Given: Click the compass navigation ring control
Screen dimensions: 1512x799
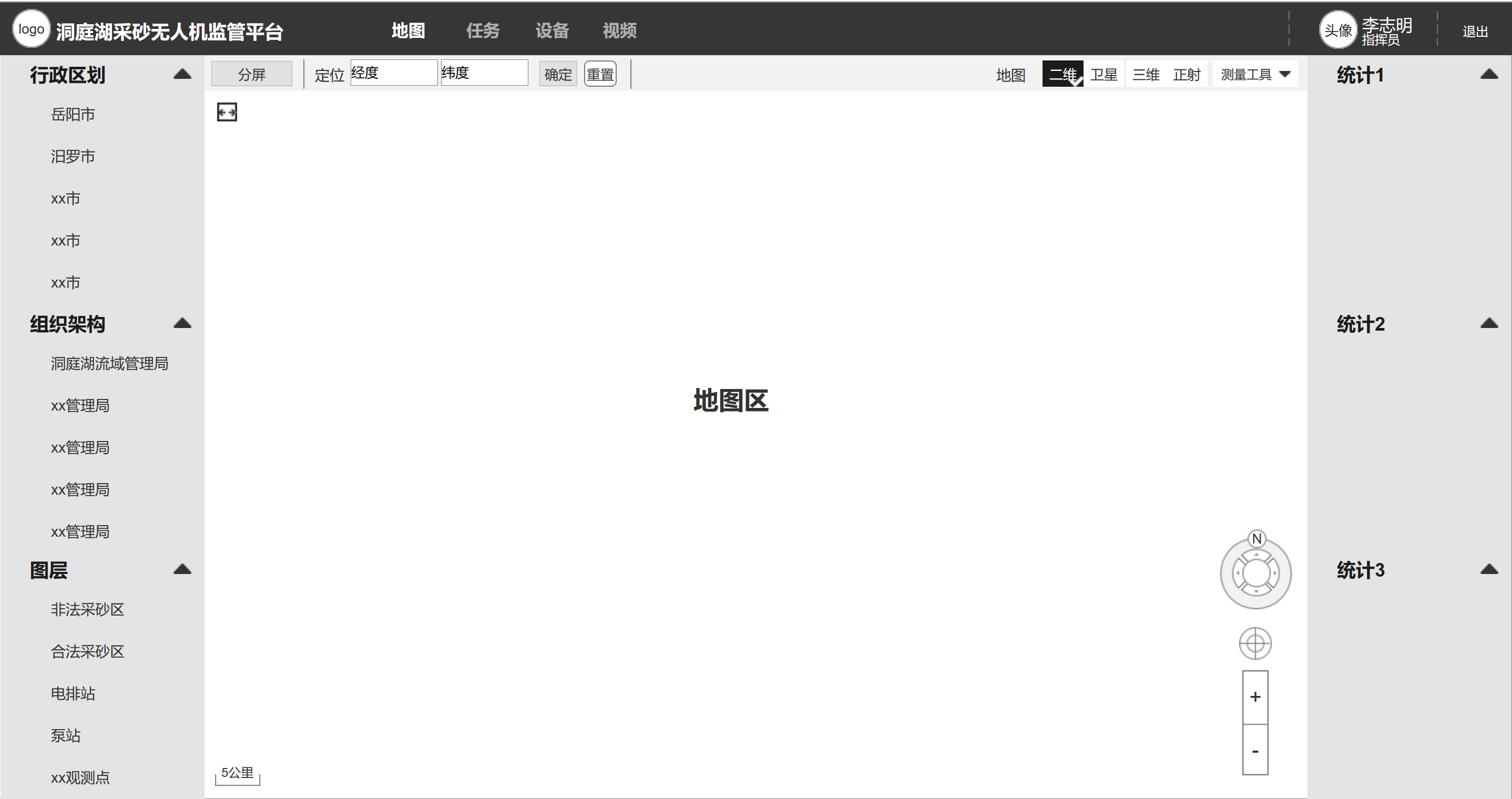Looking at the screenshot, I should 1255,573.
